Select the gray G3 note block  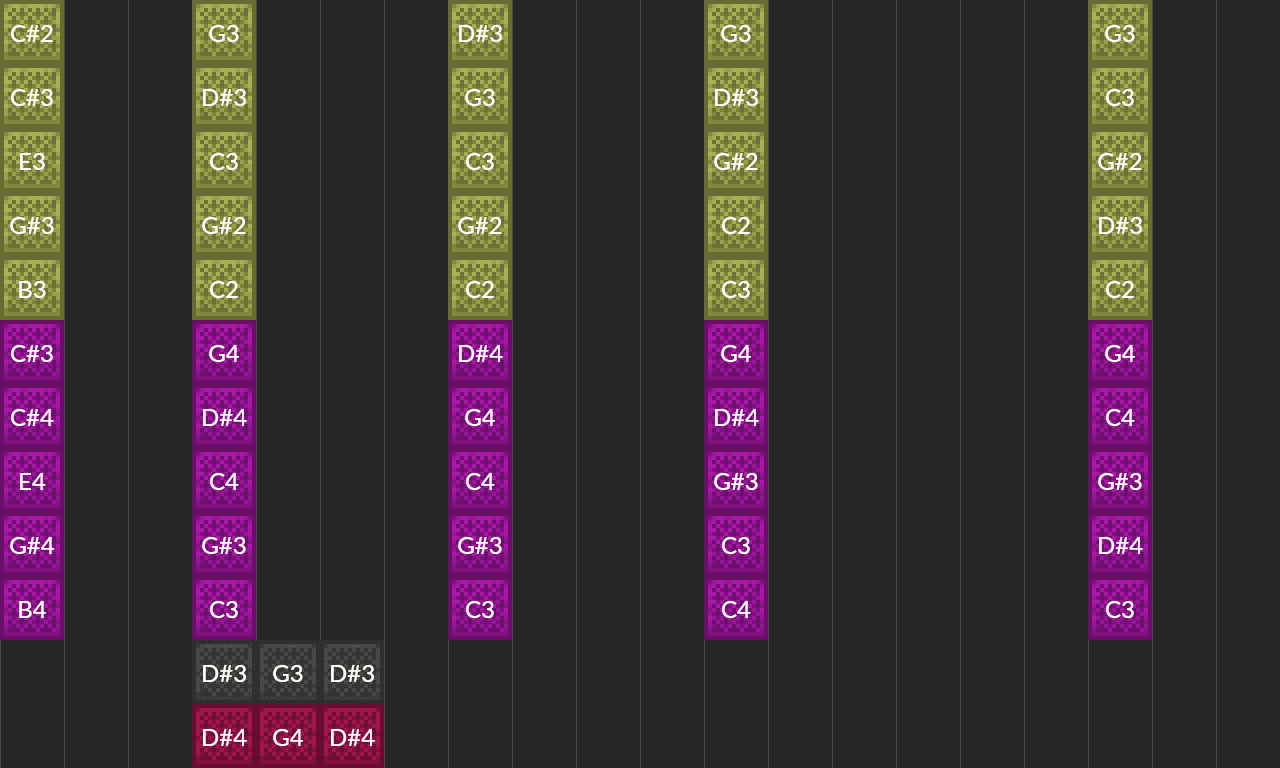click(x=288, y=673)
